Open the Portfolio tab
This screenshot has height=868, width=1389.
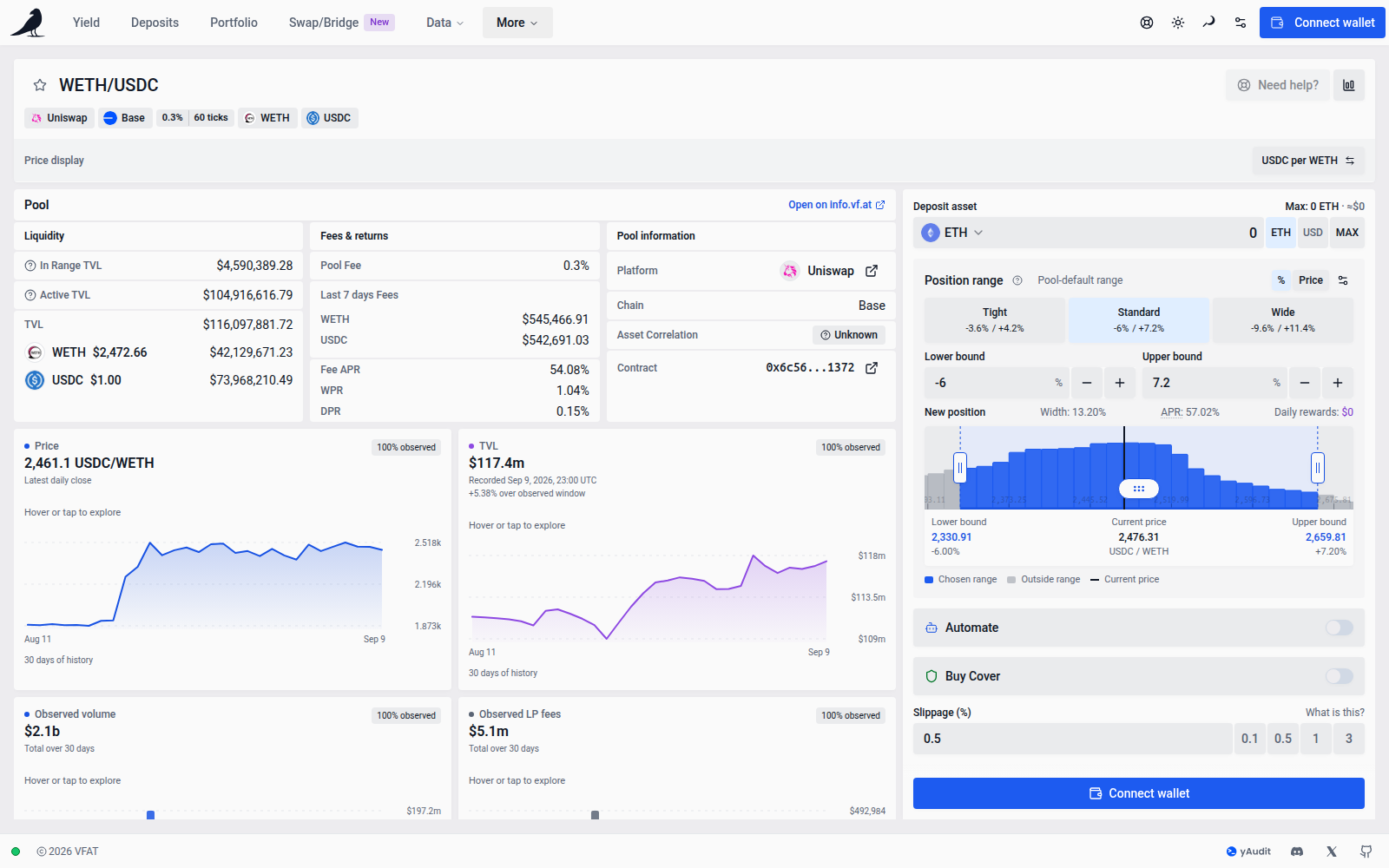click(234, 23)
